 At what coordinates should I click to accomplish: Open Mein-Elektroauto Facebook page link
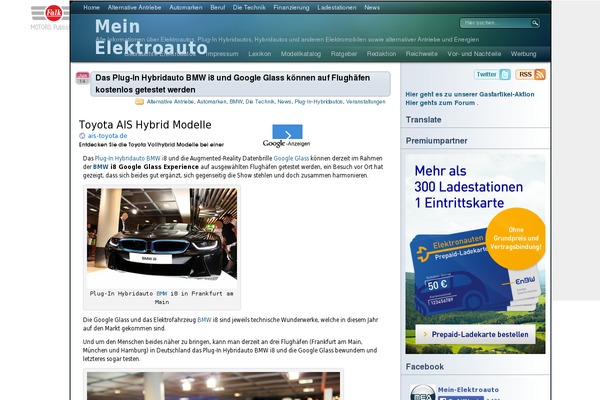coord(468,390)
